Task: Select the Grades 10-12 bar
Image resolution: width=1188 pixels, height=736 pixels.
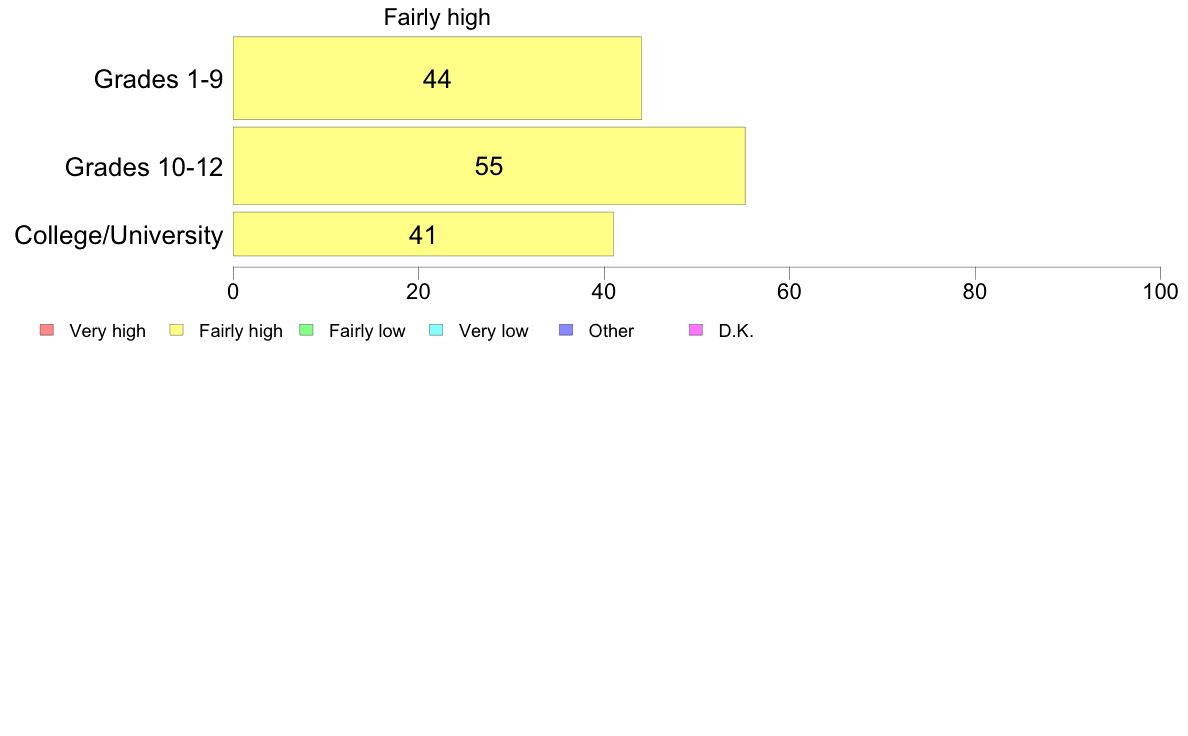Action: point(489,166)
